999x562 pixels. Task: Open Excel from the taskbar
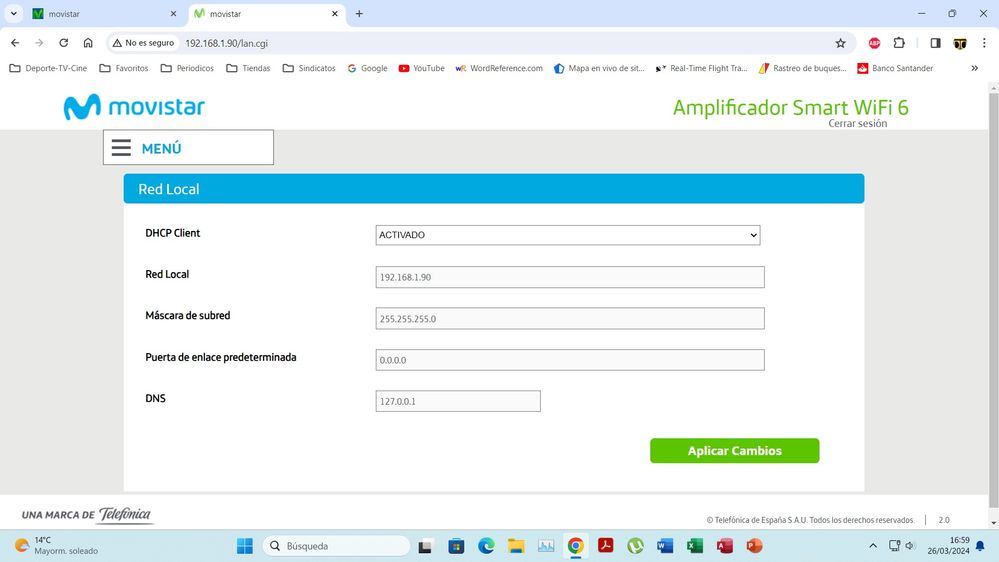pos(694,546)
